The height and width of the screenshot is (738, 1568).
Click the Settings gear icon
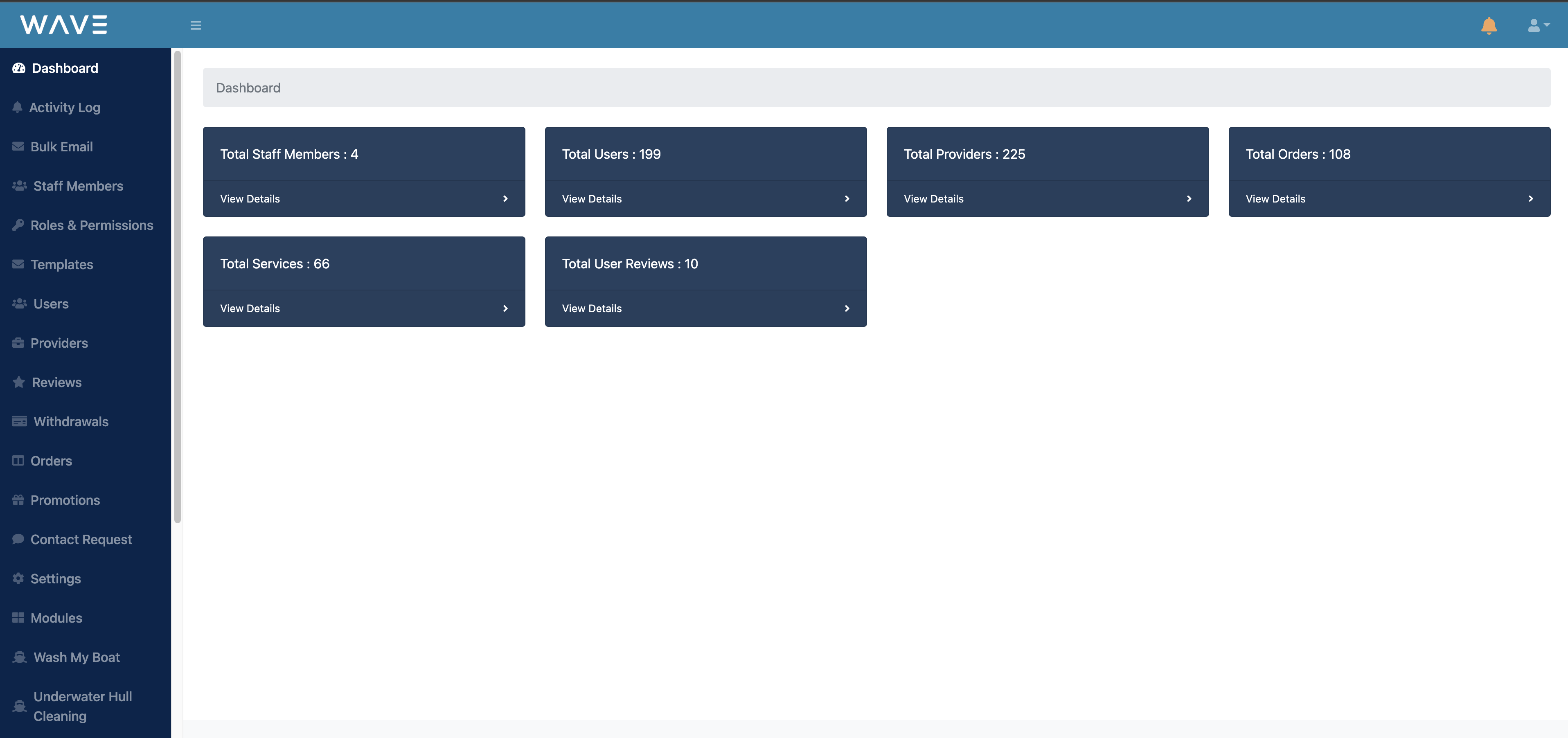point(18,578)
